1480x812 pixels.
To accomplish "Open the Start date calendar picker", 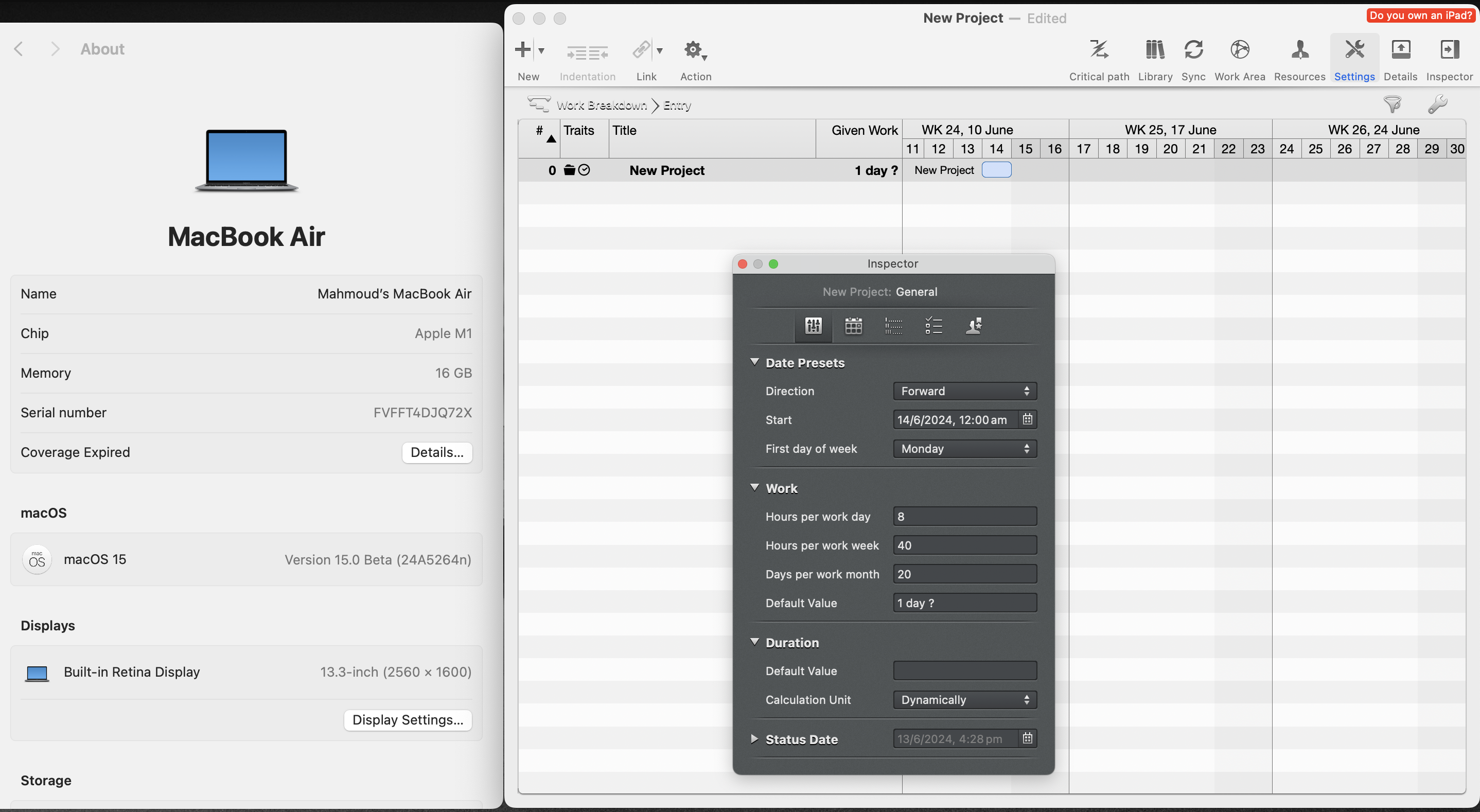I will 1027,419.
